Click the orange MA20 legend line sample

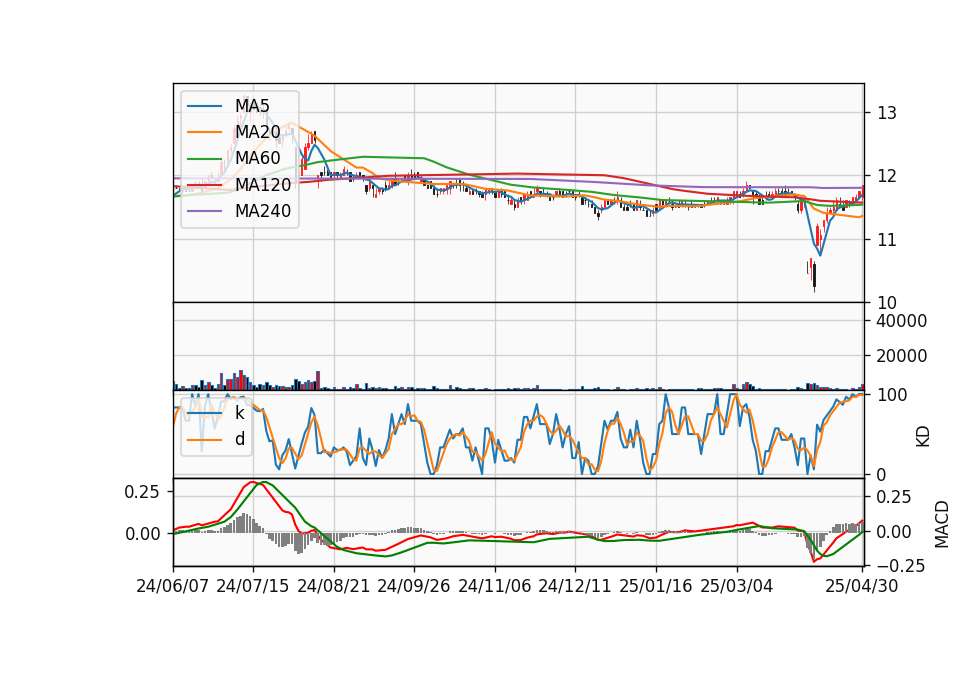tap(204, 133)
